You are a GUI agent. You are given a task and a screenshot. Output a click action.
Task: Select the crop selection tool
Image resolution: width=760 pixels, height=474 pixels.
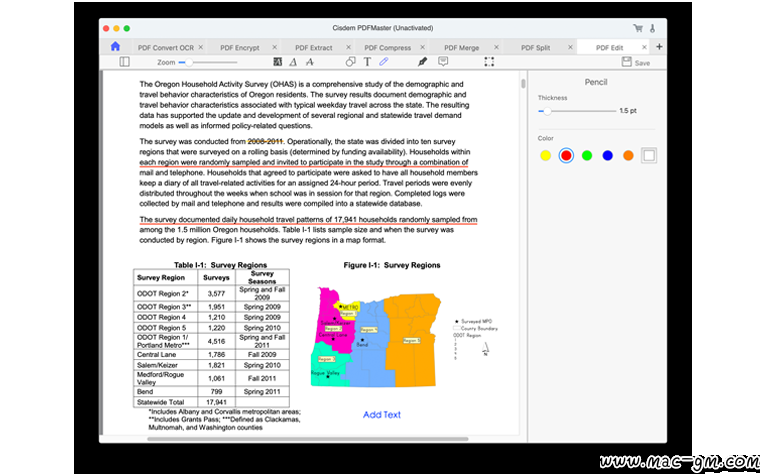point(489,62)
